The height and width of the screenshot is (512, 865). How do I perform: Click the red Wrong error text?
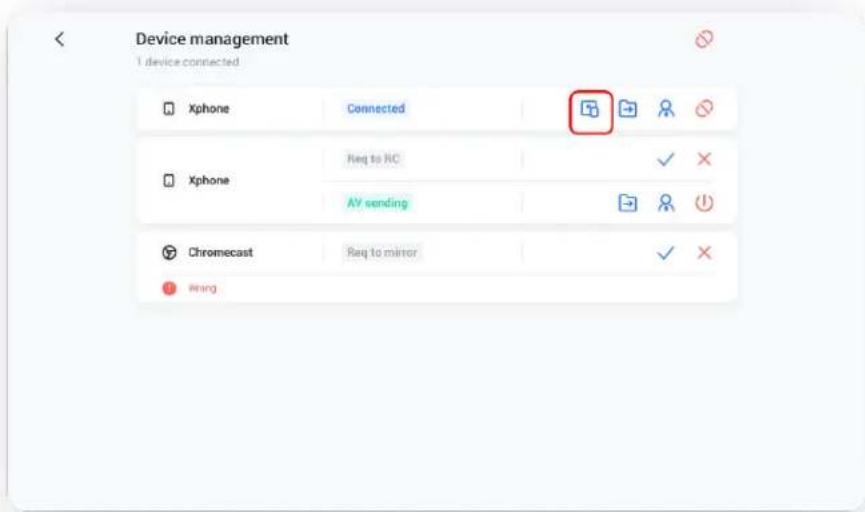point(202,288)
